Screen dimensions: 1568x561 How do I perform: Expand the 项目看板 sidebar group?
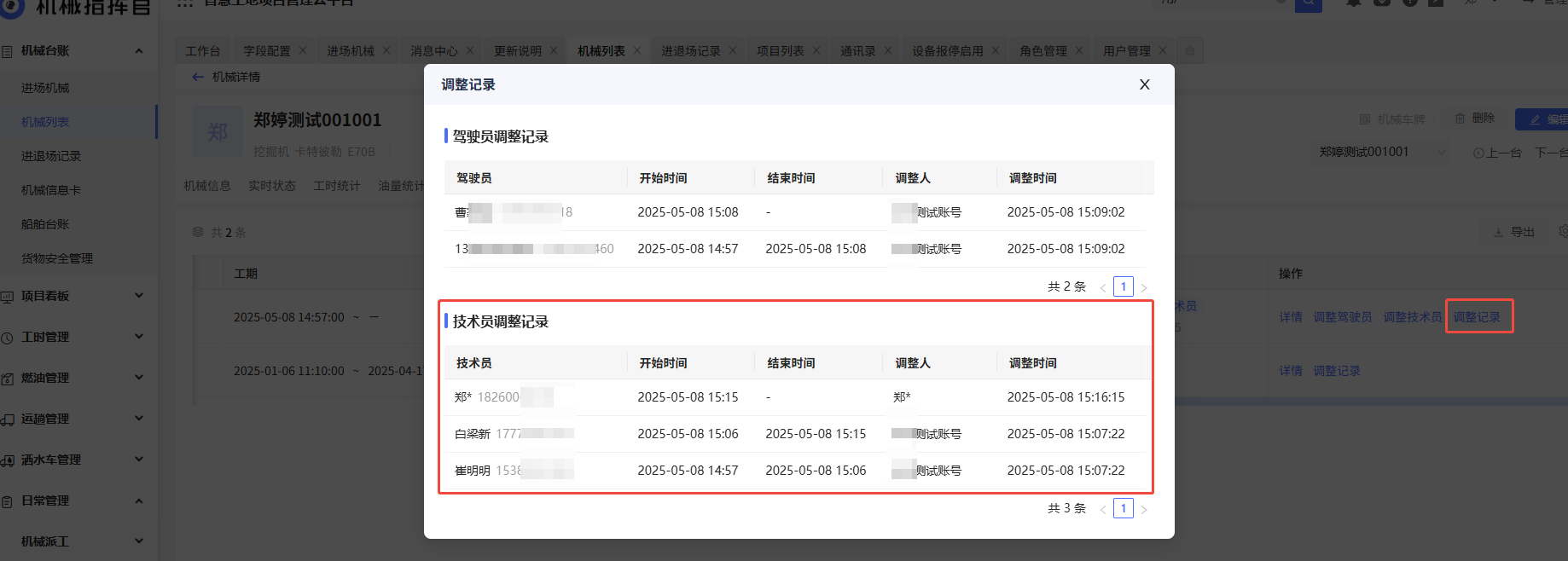pos(139,296)
